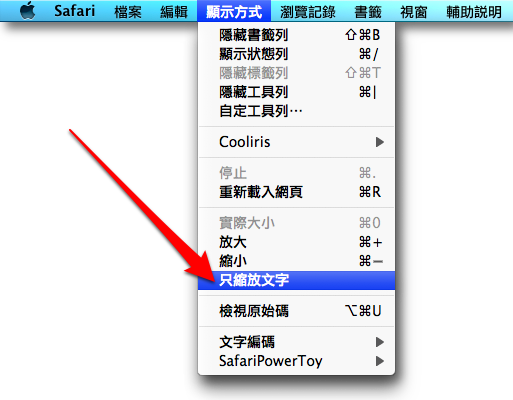Viewport: 513px width, 400px height.
Task: Expand the 文字編碼 submenu arrow
Action: (x=380, y=342)
